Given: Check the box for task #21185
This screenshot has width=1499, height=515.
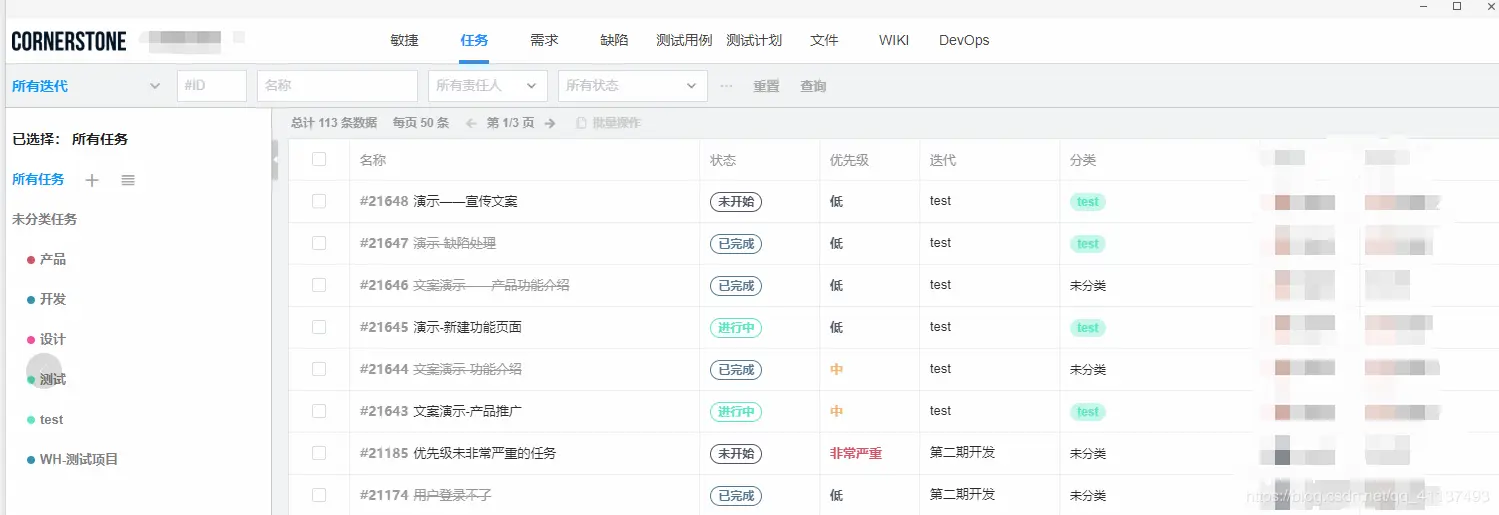Looking at the screenshot, I should click(x=319, y=453).
